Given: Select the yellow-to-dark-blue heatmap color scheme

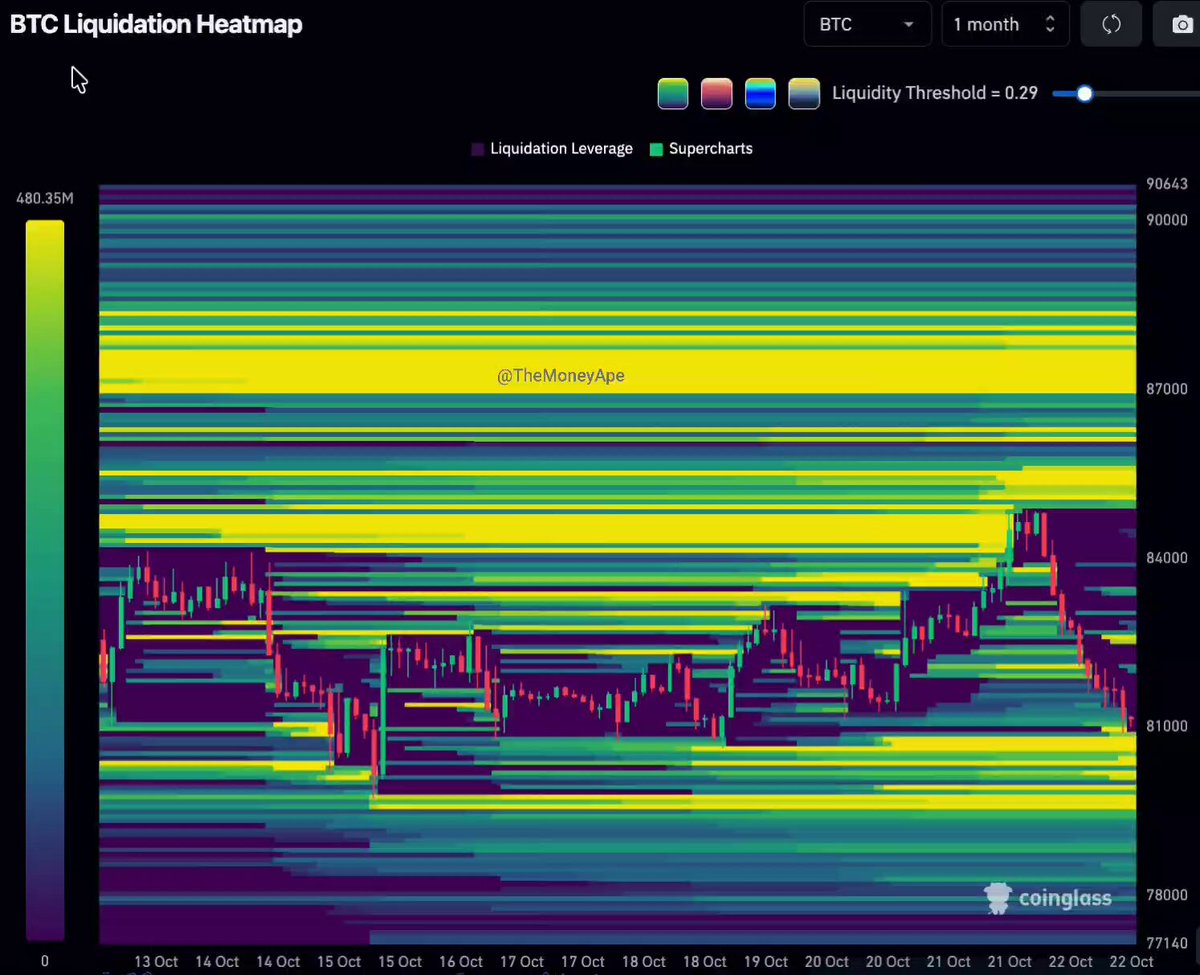Looking at the screenshot, I should [x=804, y=94].
